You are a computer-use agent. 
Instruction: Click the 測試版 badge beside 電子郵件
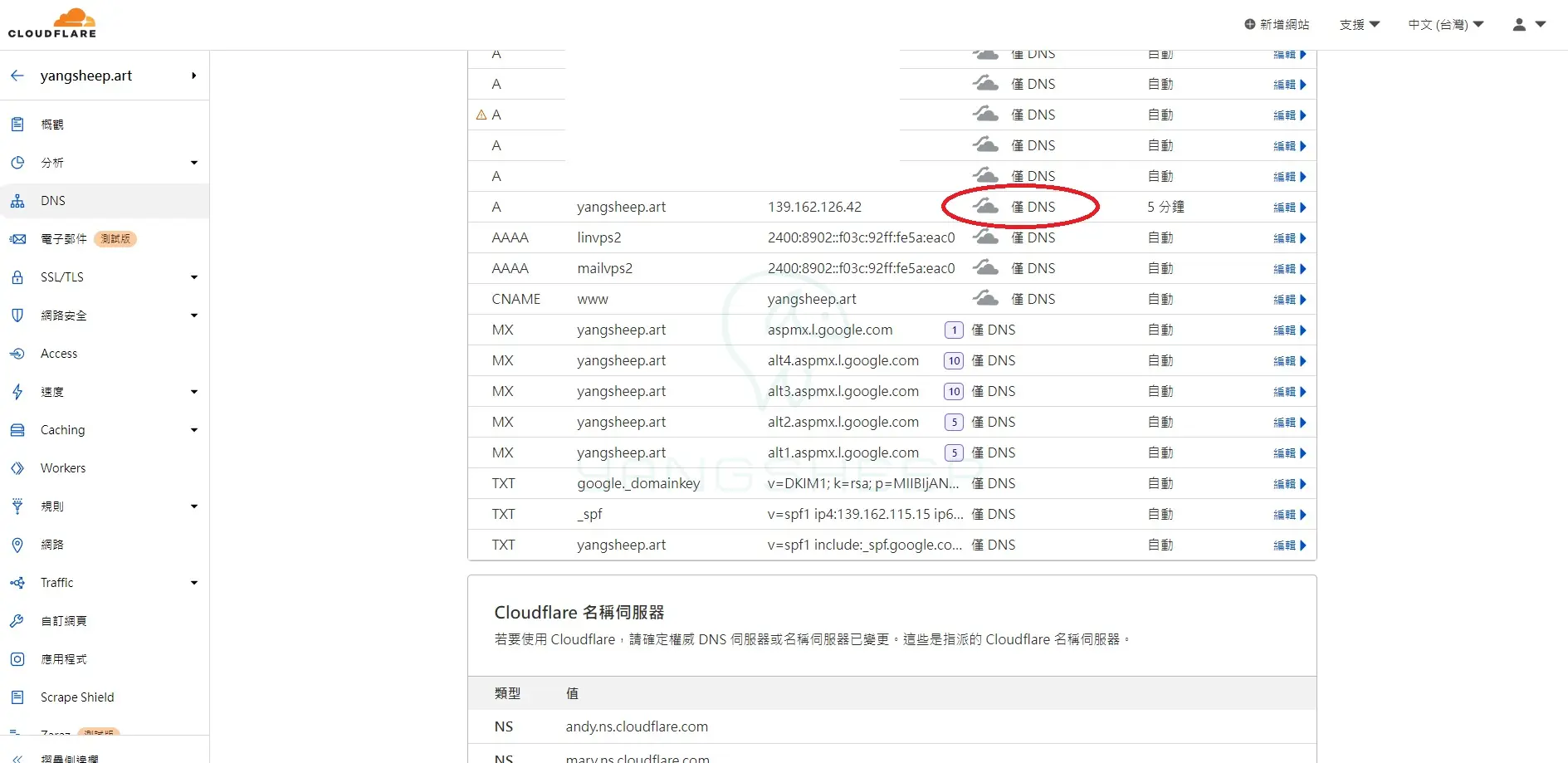pos(115,239)
